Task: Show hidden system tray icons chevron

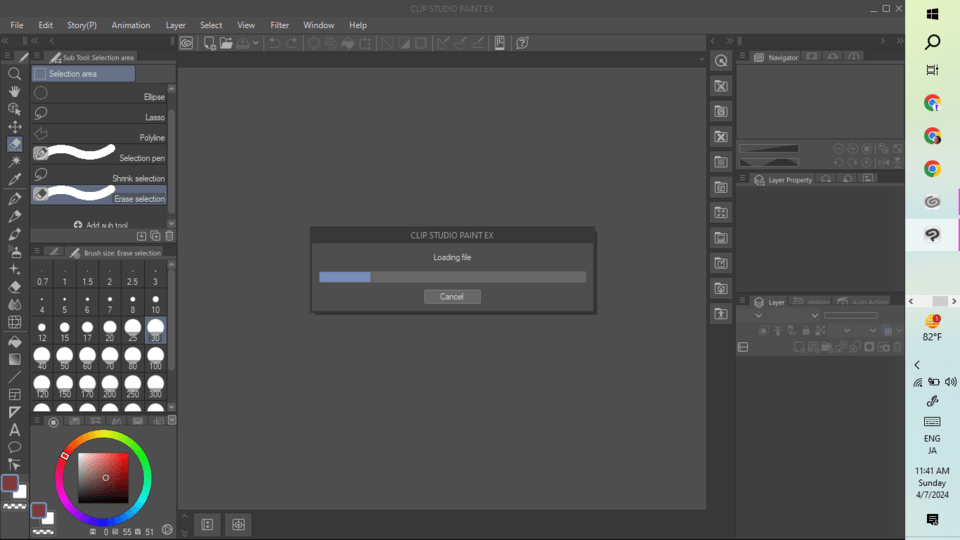Action: point(917,365)
